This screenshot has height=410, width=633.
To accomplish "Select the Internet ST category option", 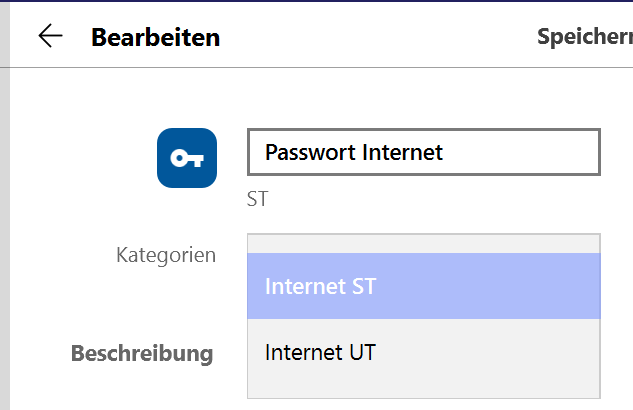I will (x=424, y=286).
